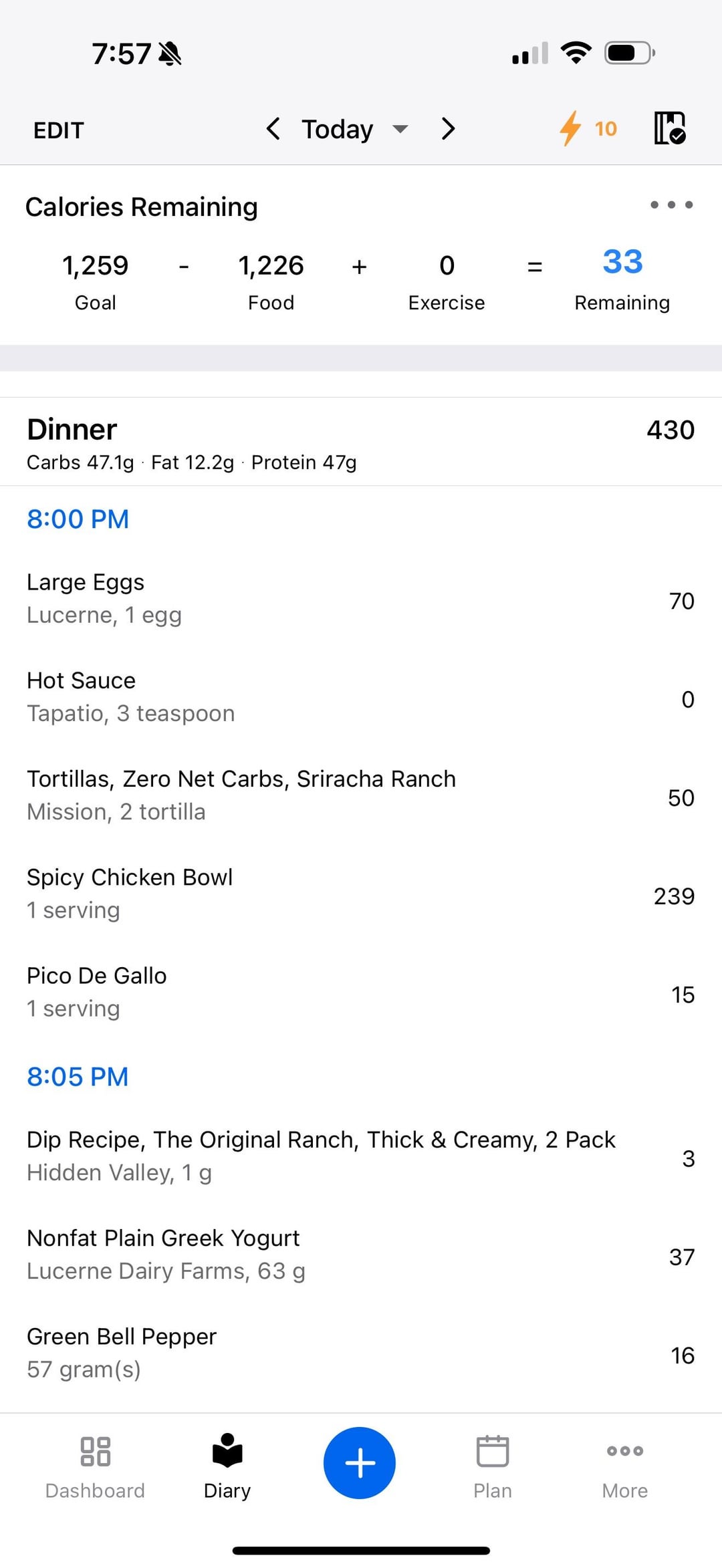This screenshot has width=722, height=1568.
Task: Open the complete diary notebook icon
Action: pyautogui.click(x=669, y=128)
